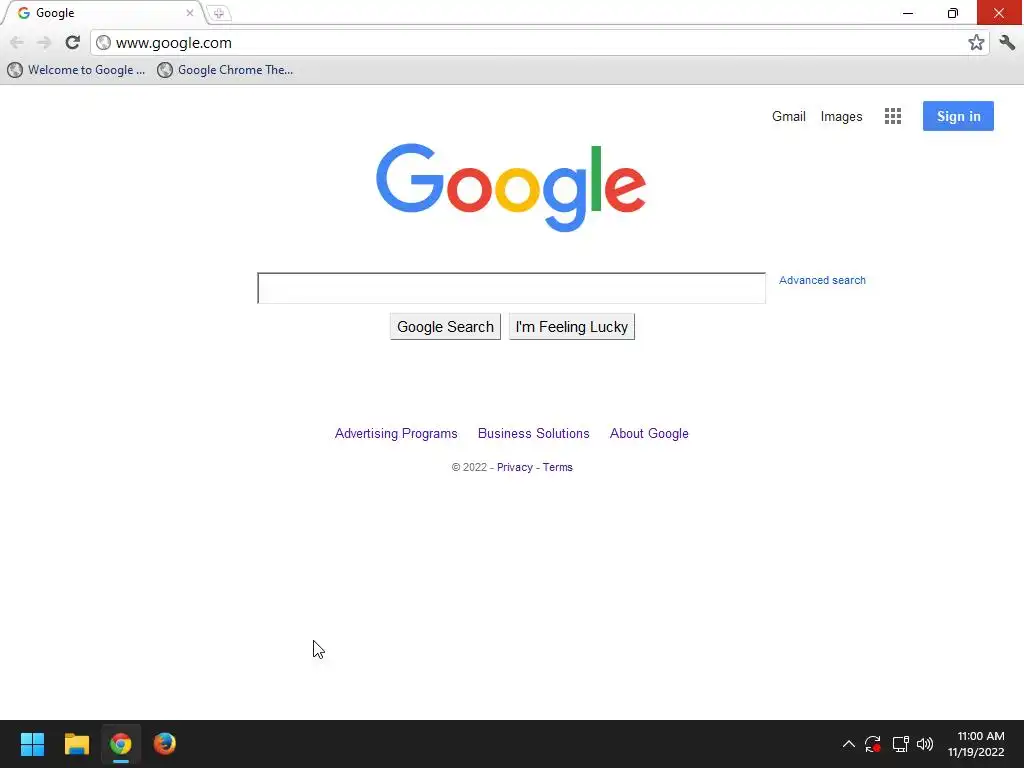Show hidden system tray icons

(848, 744)
